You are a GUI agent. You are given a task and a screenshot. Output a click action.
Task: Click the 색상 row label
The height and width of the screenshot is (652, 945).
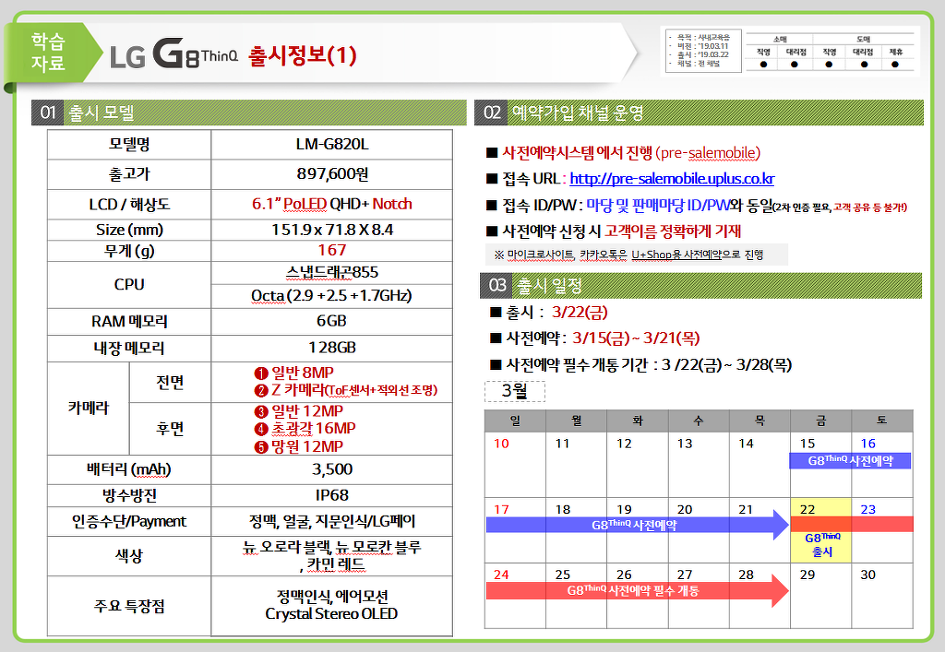[129, 556]
